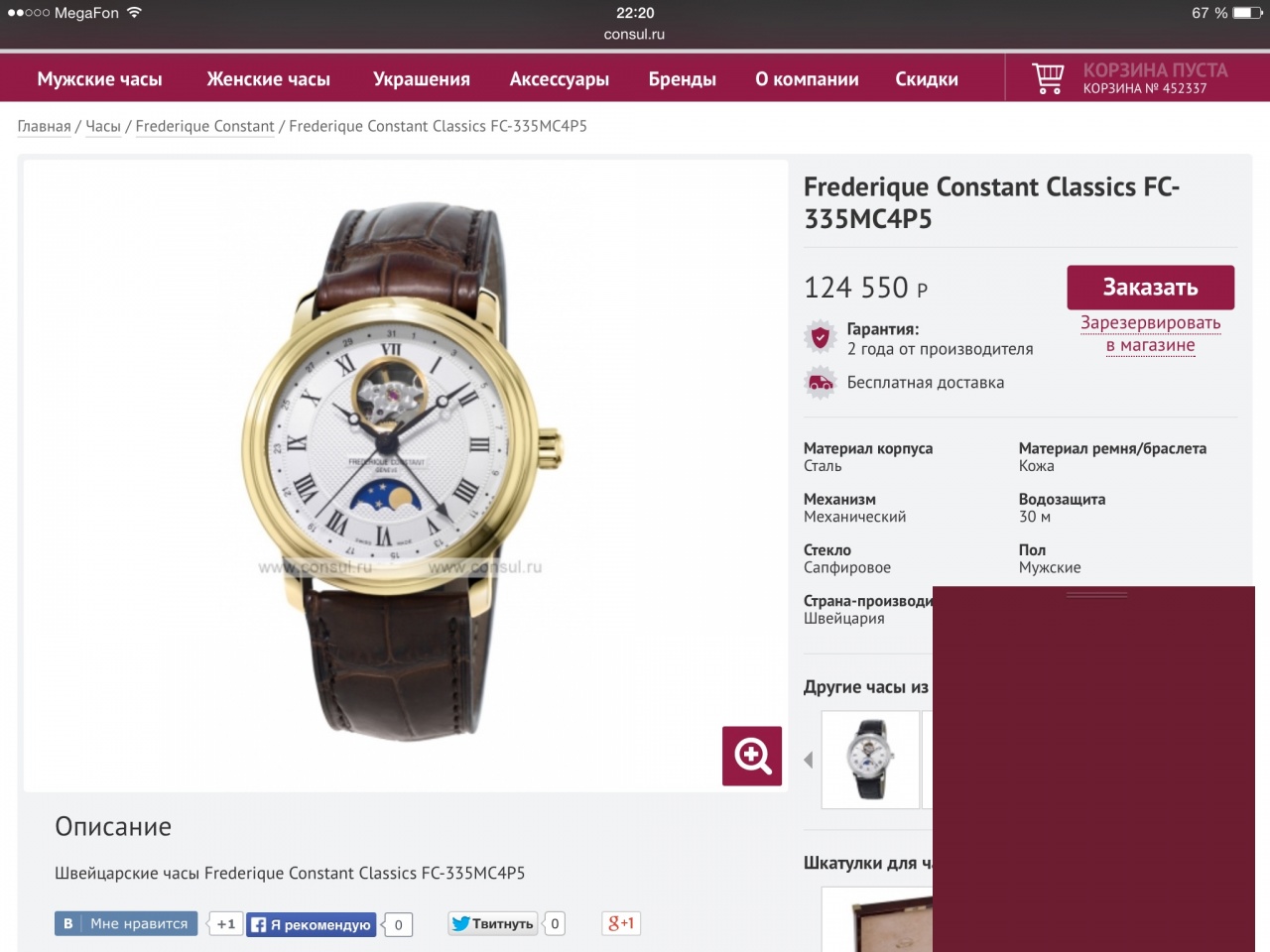Click the magnifier zoom icon on watch image

point(752,756)
